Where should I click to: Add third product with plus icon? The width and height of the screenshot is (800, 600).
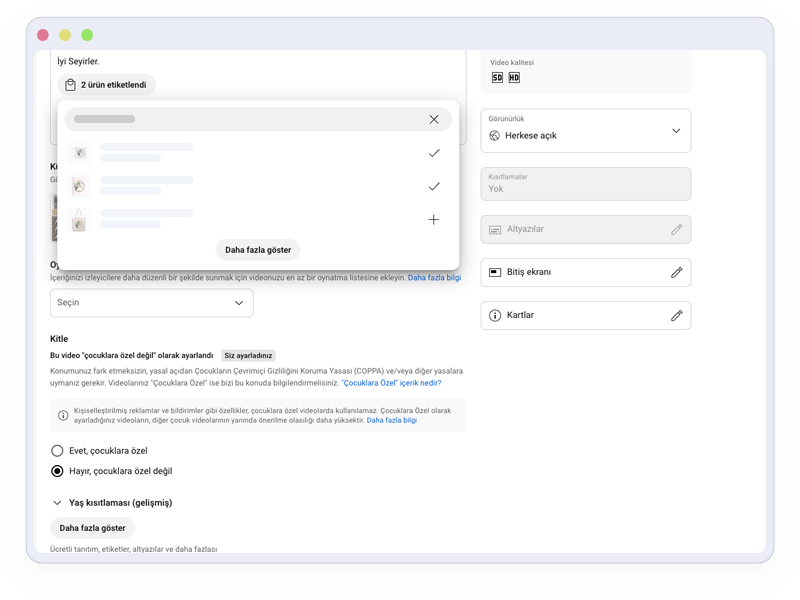[434, 220]
